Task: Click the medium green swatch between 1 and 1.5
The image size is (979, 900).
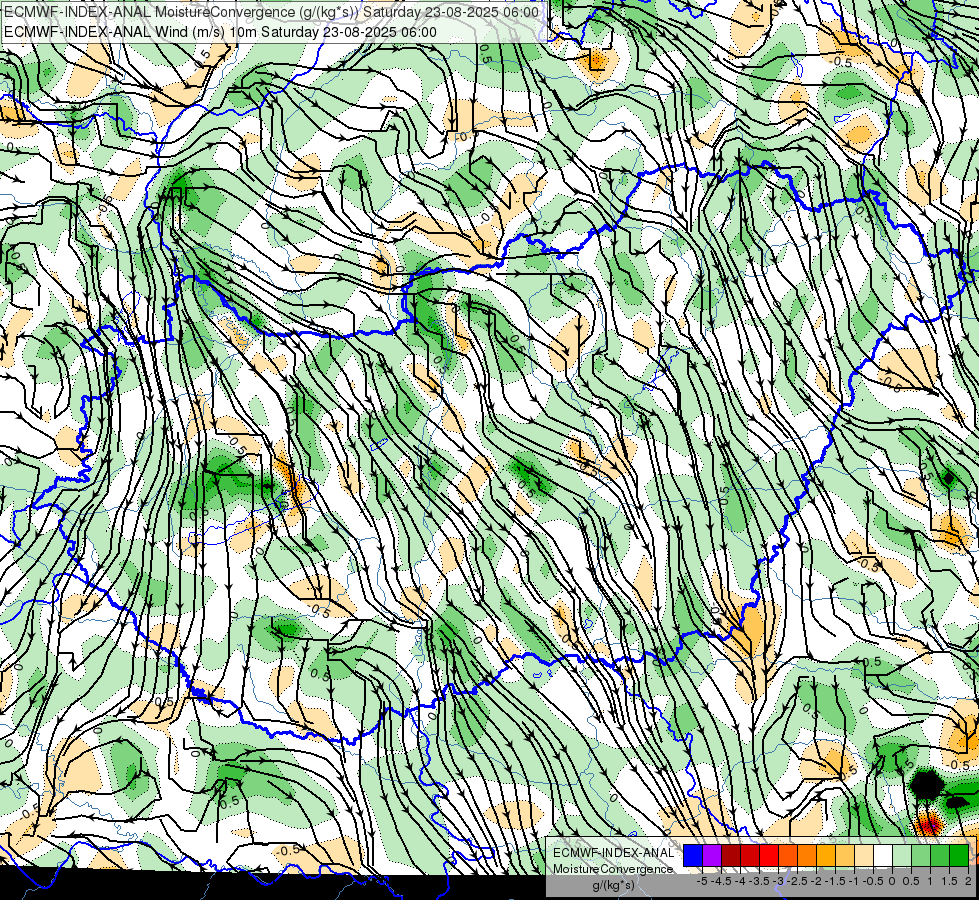Action: point(940,856)
